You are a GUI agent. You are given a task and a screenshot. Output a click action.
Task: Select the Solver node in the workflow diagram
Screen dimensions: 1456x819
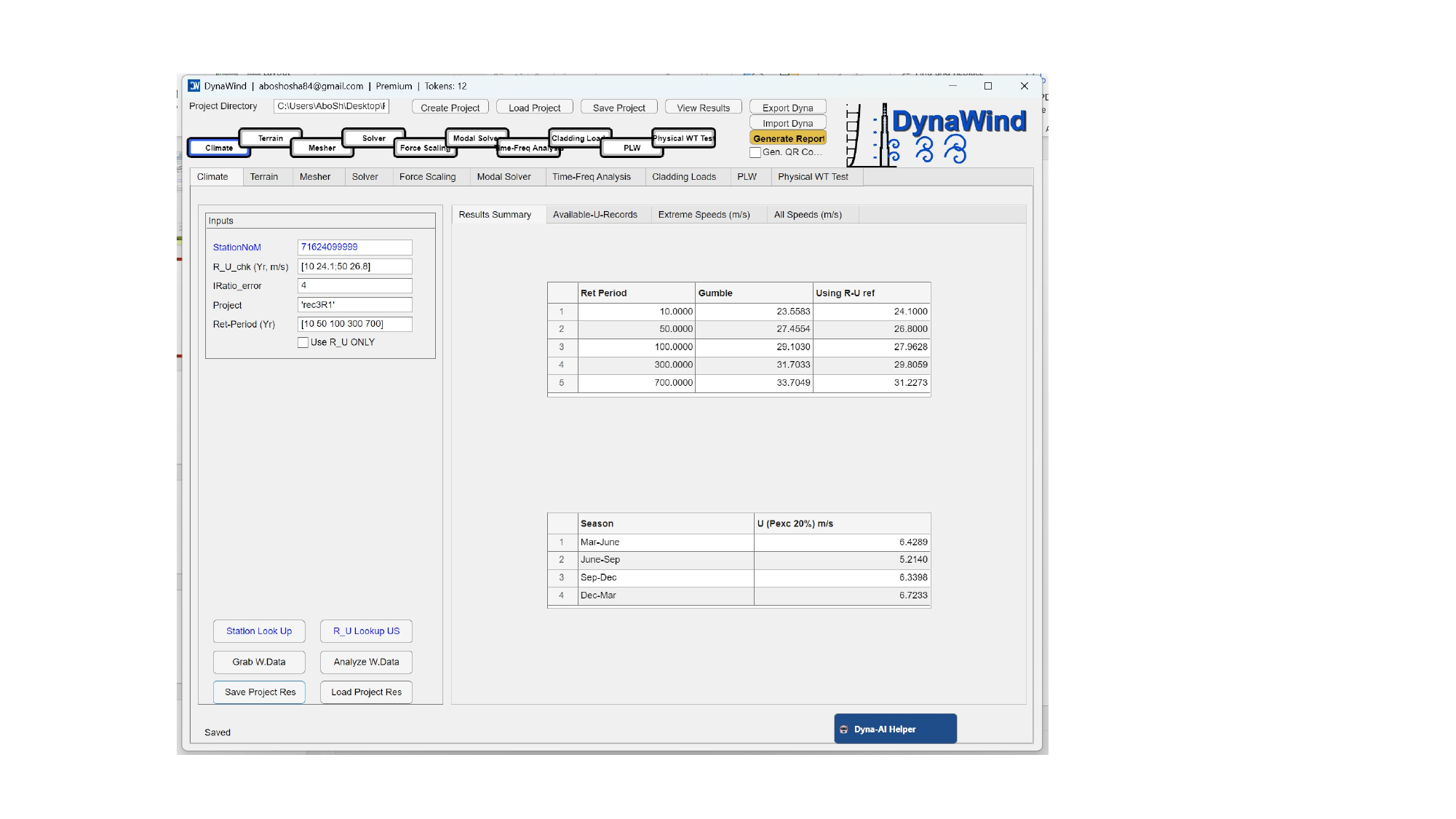pyautogui.click(x=373, y=138)
